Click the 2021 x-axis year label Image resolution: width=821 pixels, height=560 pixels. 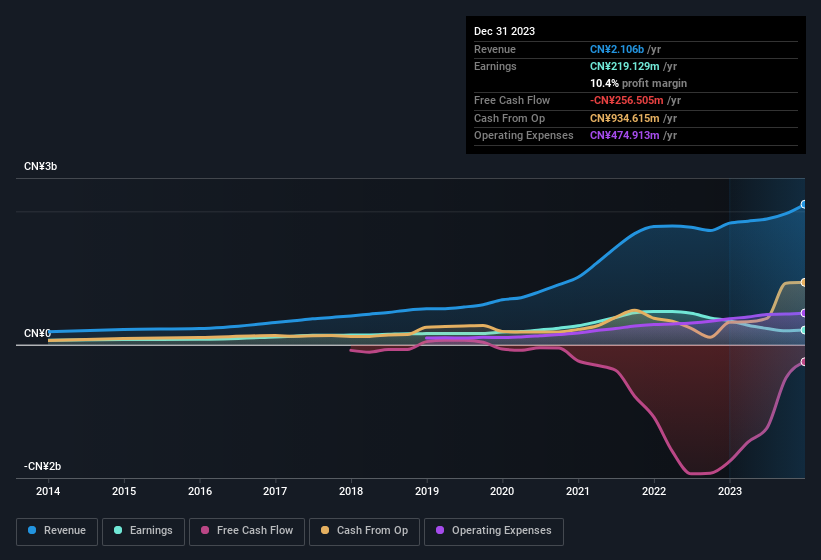coord(578,491)
